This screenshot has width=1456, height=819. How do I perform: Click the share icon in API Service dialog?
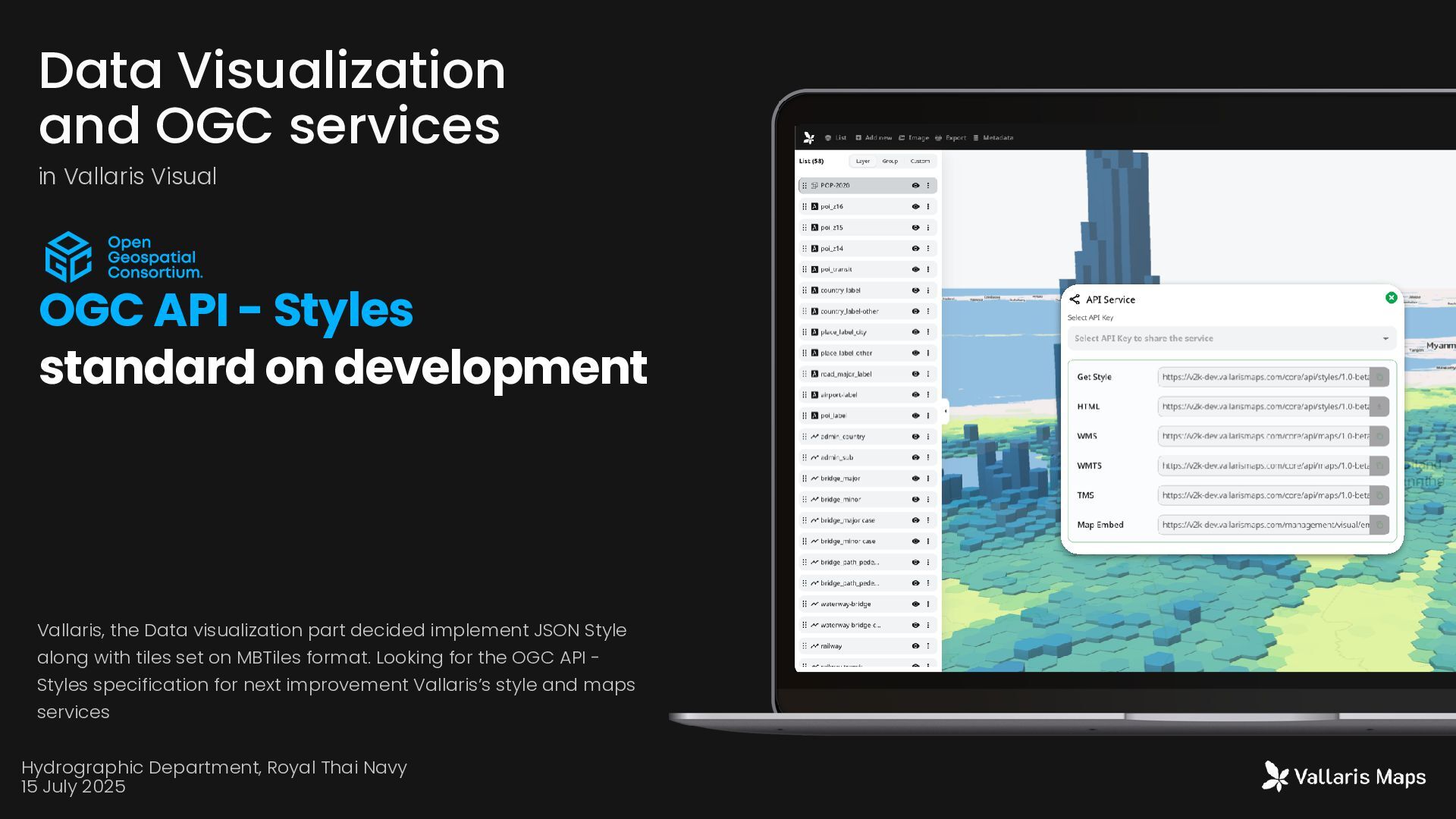coord(1075,300)
